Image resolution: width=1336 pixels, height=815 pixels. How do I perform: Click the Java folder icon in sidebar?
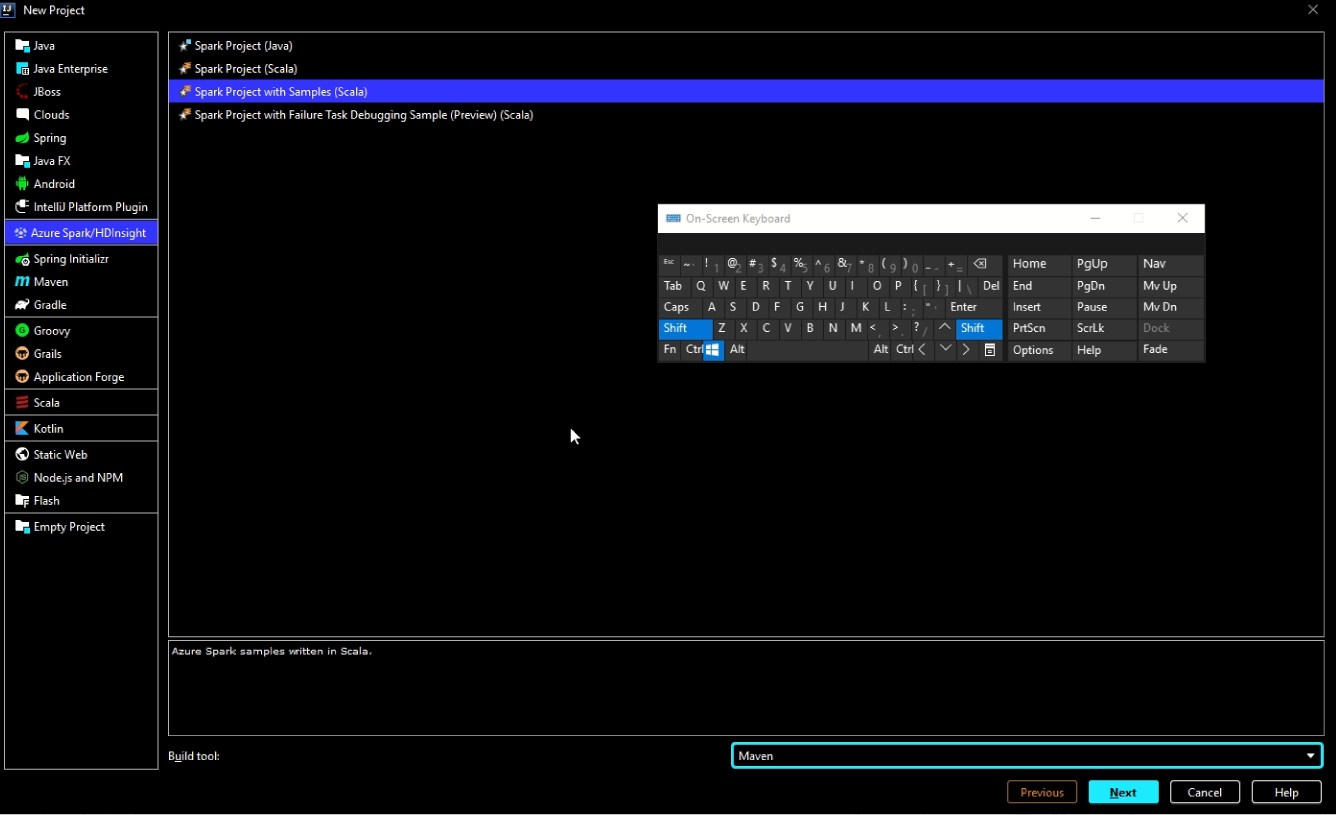[22, 46]
